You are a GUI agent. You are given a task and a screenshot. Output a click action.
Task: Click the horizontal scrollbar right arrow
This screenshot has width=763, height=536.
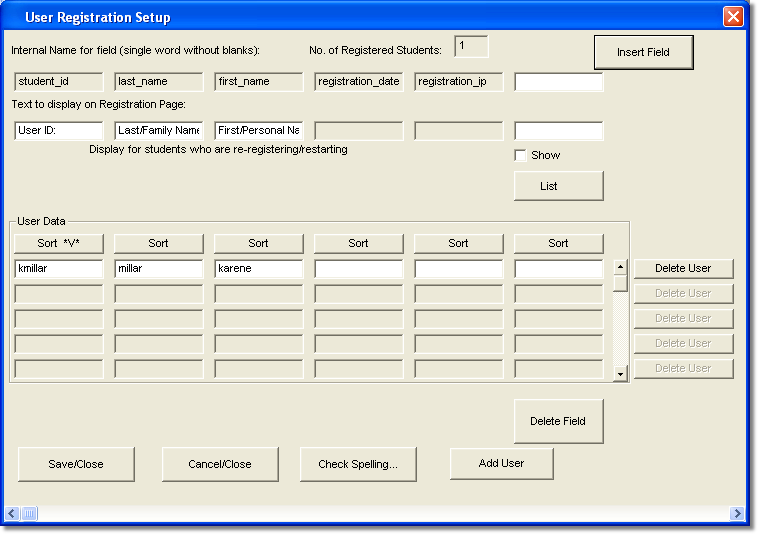(x=737, y=513)
